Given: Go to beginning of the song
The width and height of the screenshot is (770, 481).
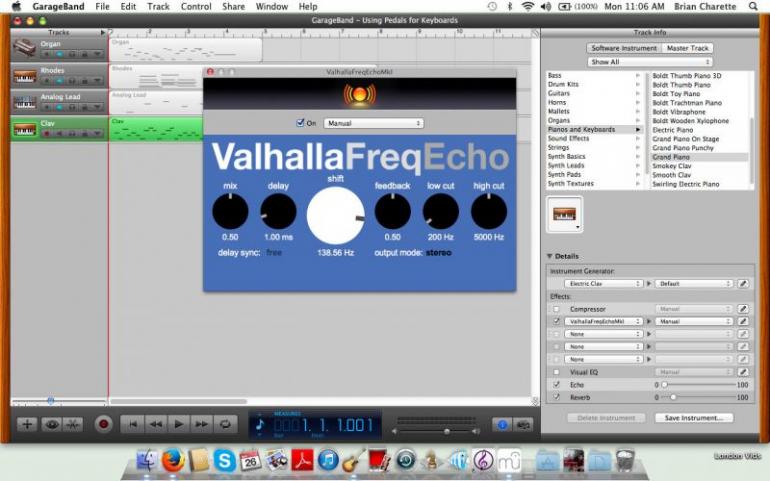Looking at the screenshot, I should click(133, 424).
